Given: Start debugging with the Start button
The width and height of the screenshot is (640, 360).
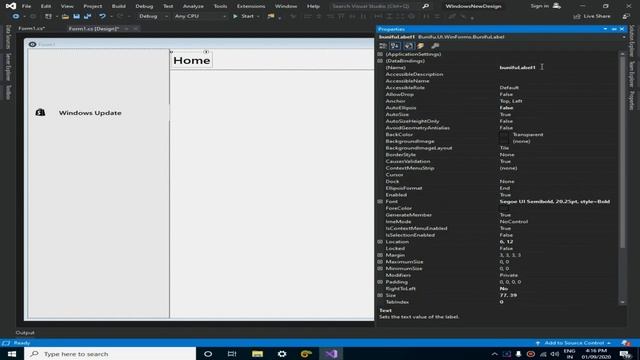Looking at the screenshot, I should (x=244, y=16).
